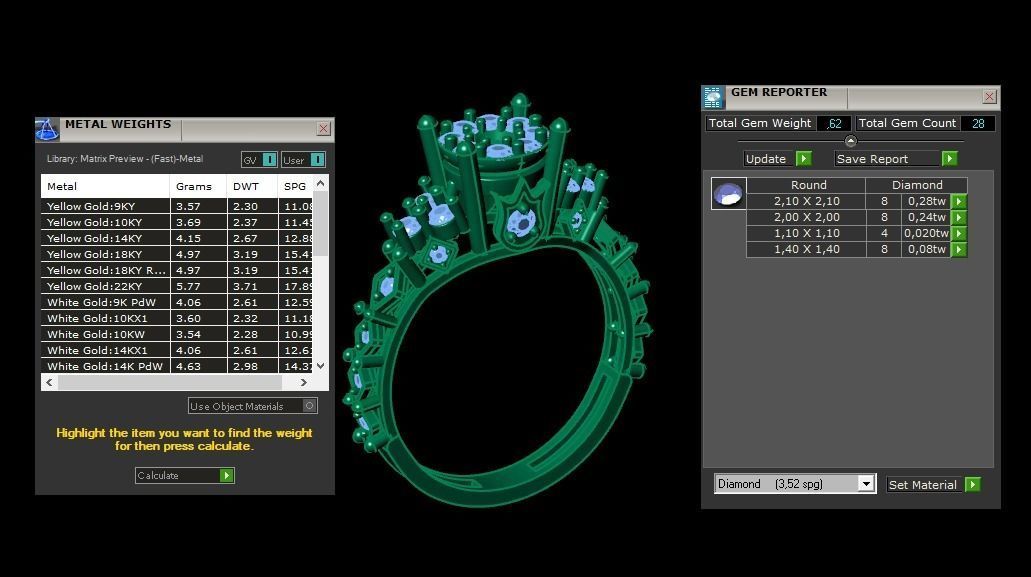Click green arrow on the 1,10 X 1,10 row

click(x=959, y=233)
